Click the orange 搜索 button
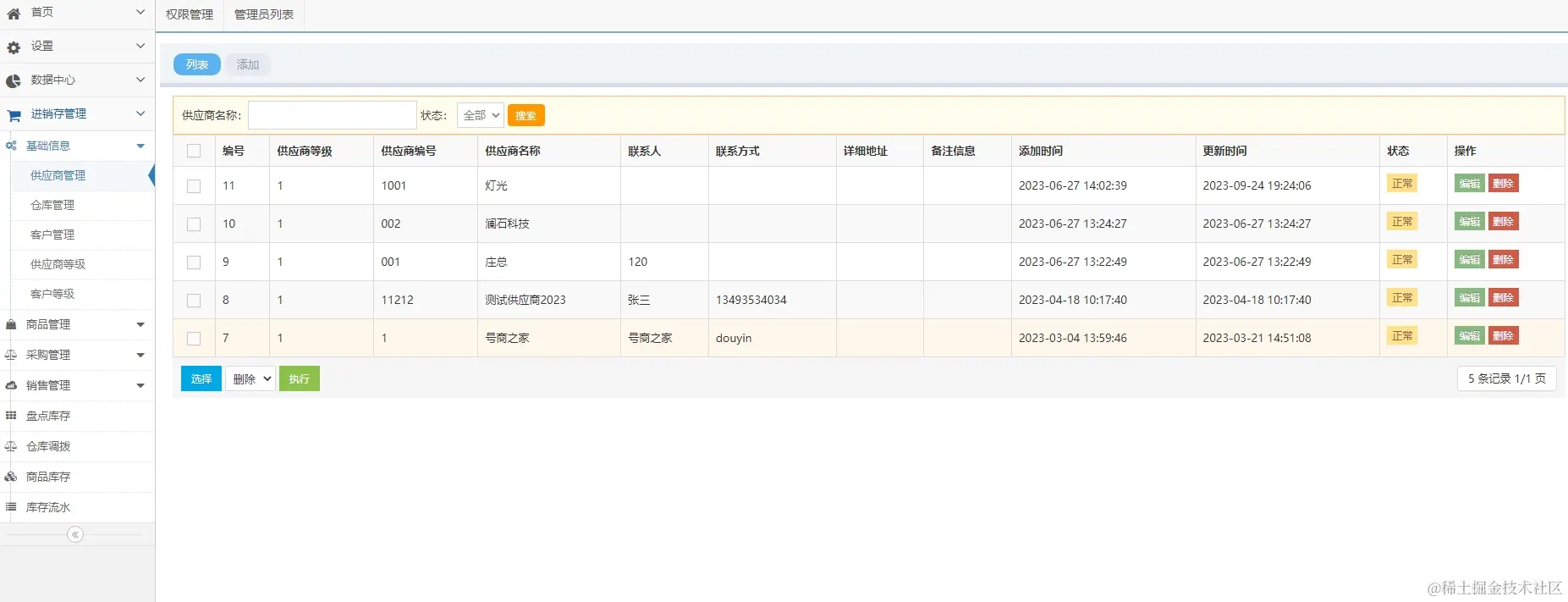 526,115
